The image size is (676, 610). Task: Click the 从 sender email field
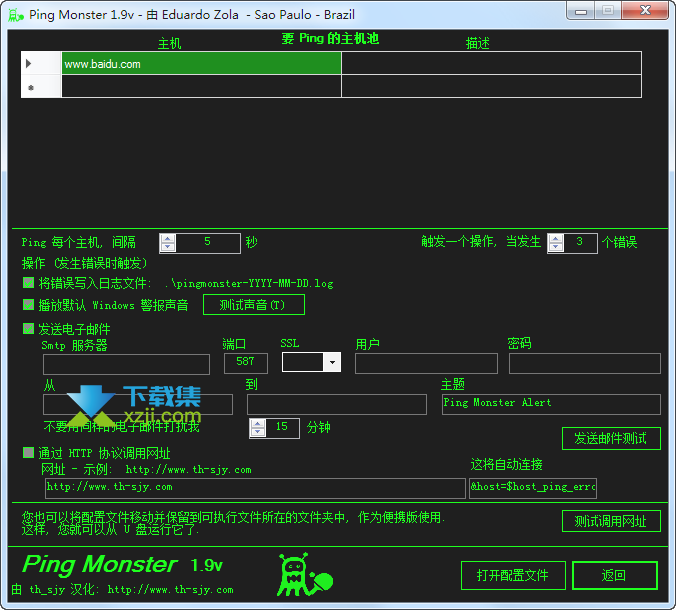pos(138,404)
